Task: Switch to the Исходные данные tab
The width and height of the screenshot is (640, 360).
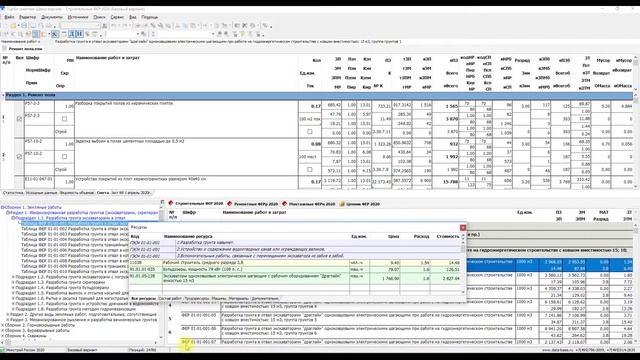Action: (42, 193)
